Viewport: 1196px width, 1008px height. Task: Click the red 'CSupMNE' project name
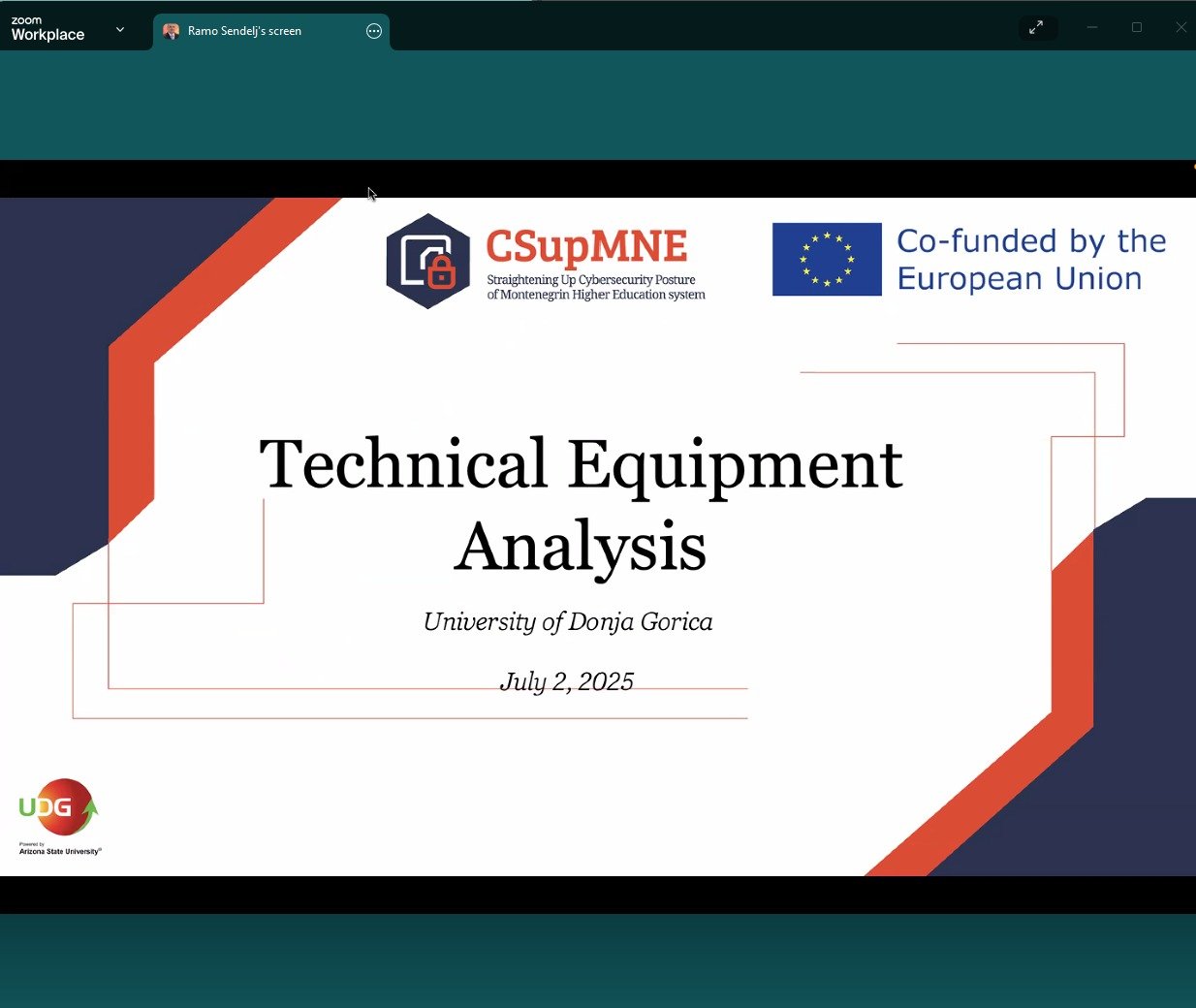click(x=586, y=246)
